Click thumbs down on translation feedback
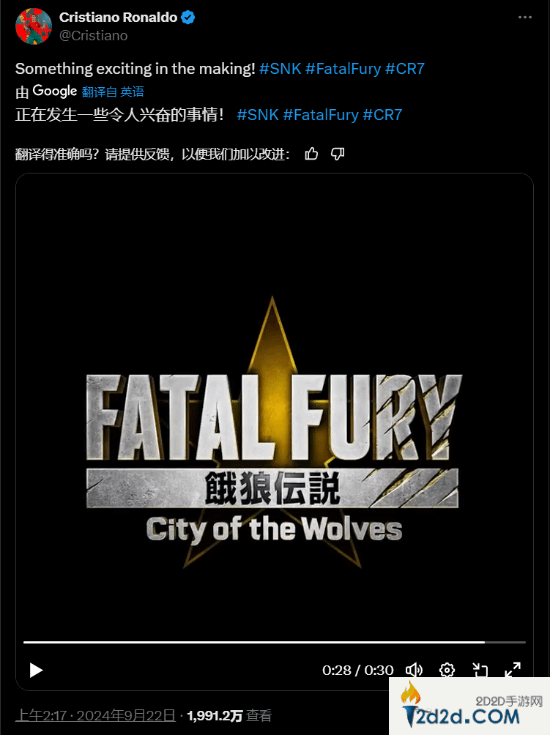The width and height of the screenshot is (550, 735). 338,154
